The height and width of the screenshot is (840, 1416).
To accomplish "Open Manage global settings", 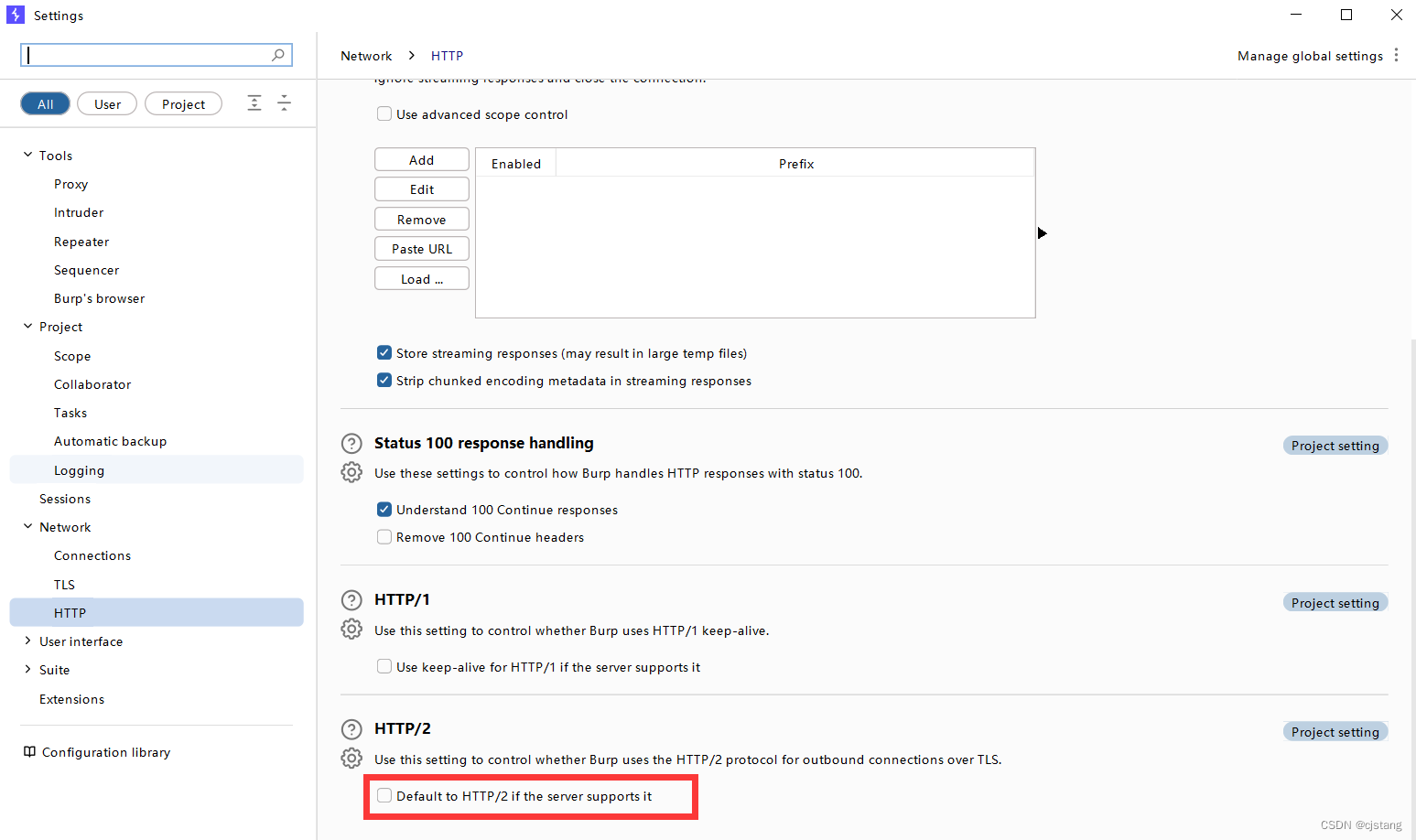I will [x=1309, y=55].
